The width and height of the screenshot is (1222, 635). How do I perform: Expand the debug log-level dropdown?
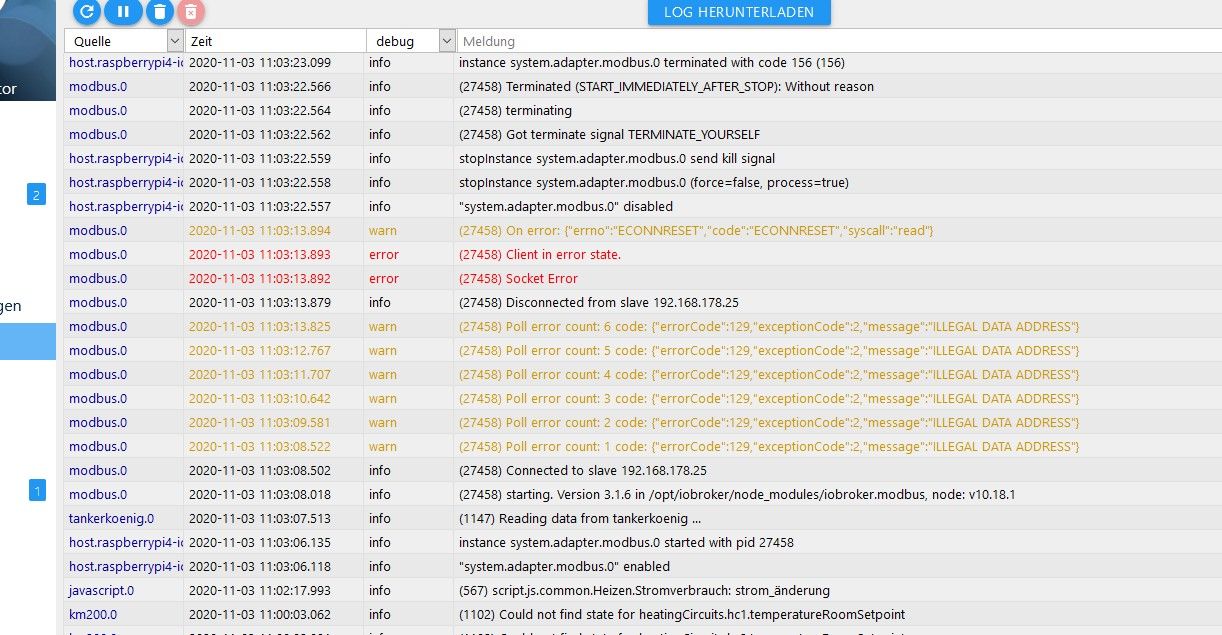coord(447,41)
